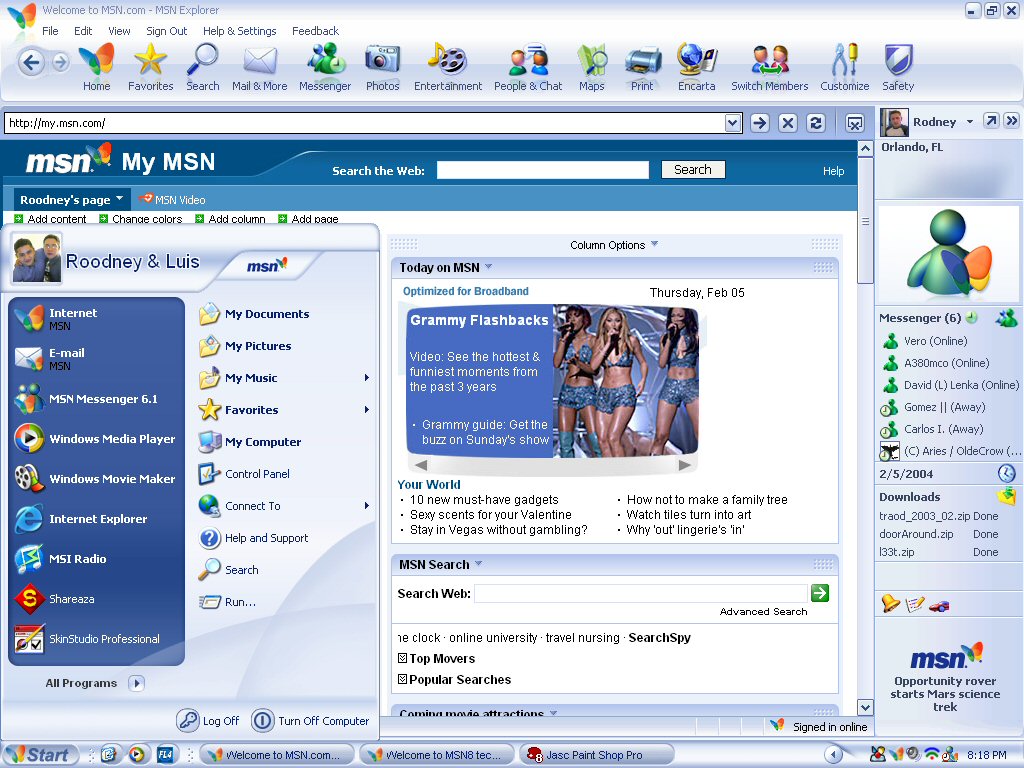Click the Grammy Flashbacks photo
1024x768 pixels.
[626, 380]
